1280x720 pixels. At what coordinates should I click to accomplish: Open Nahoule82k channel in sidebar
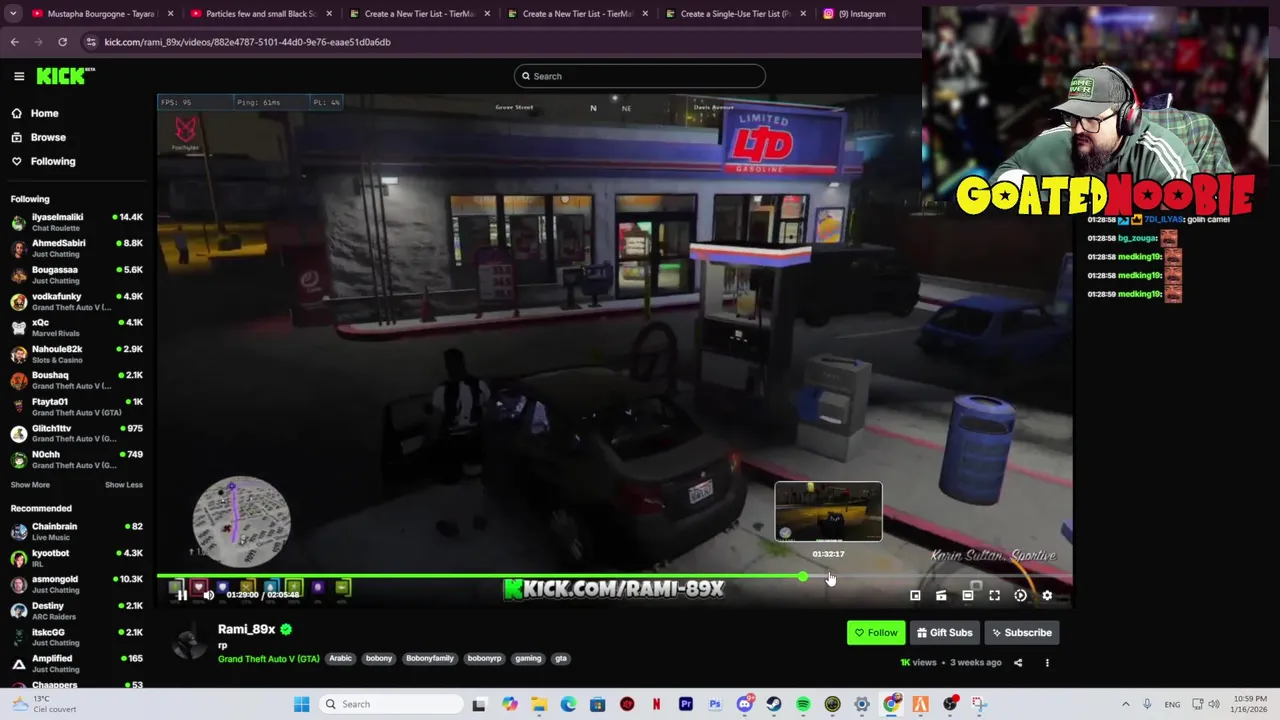[77, 354]
